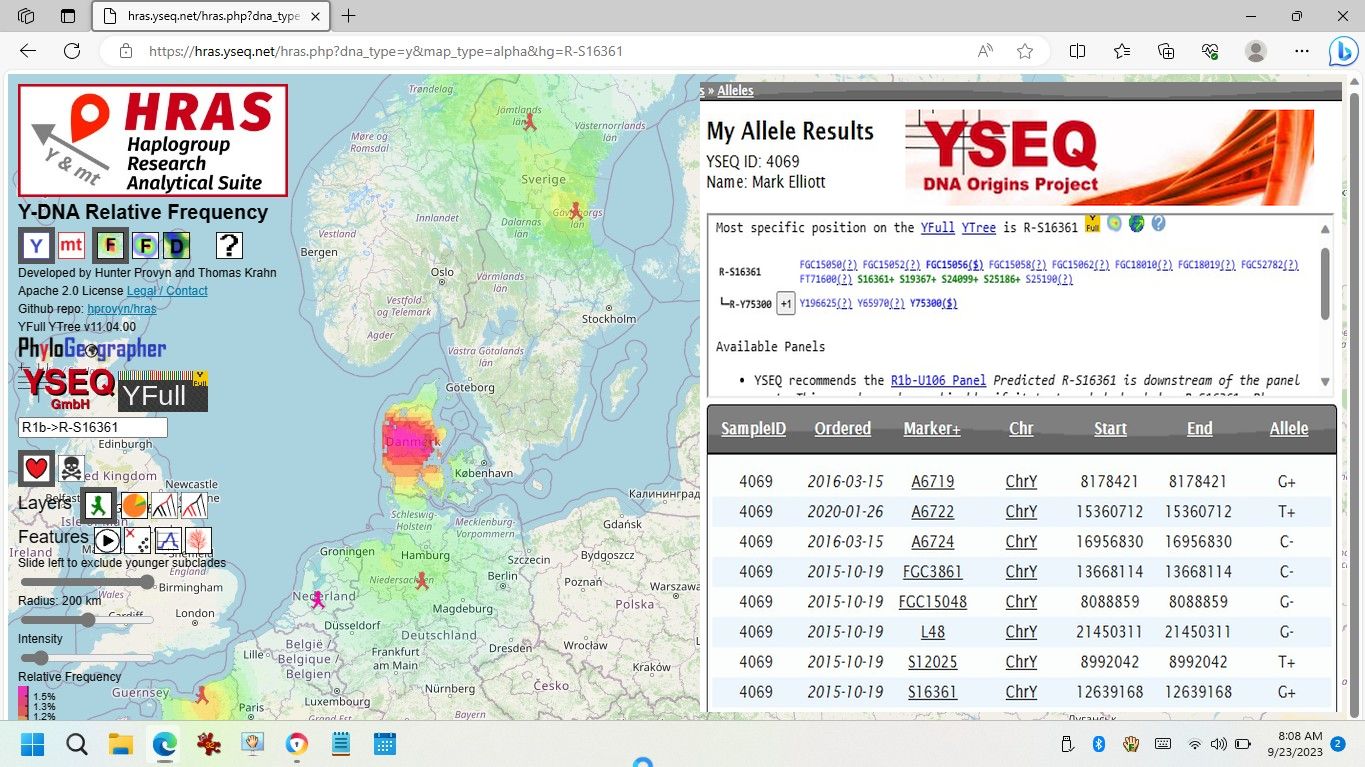Open the question mark help icon

[229, 245]
